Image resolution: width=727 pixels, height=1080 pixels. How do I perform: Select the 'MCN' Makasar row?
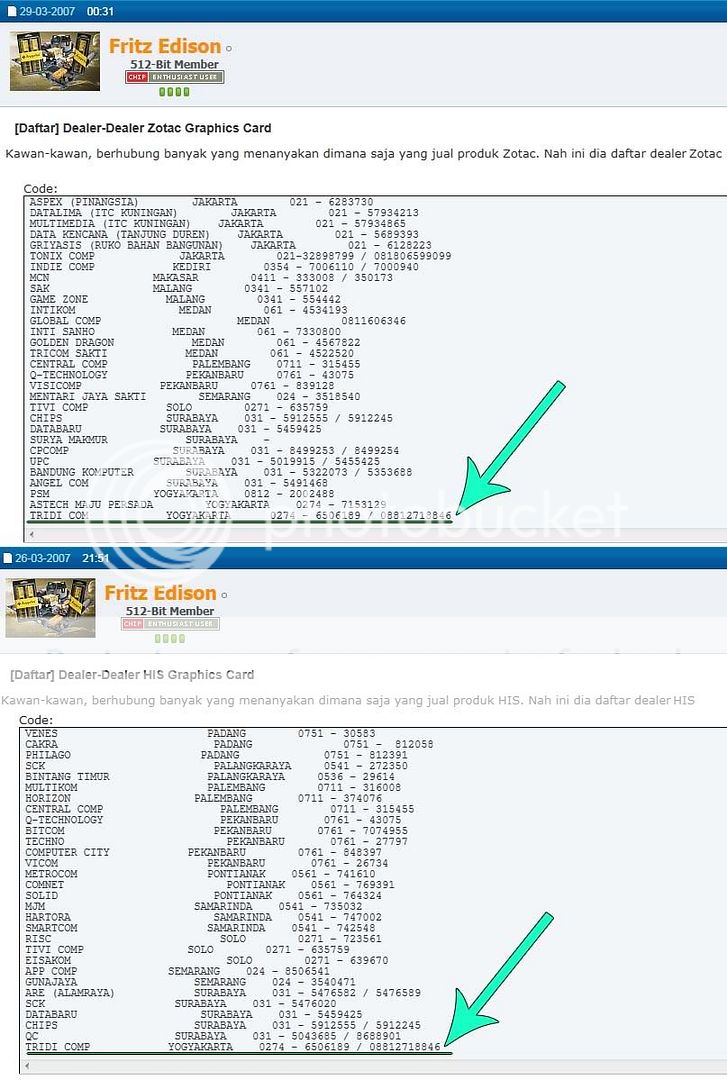[211, 278]
